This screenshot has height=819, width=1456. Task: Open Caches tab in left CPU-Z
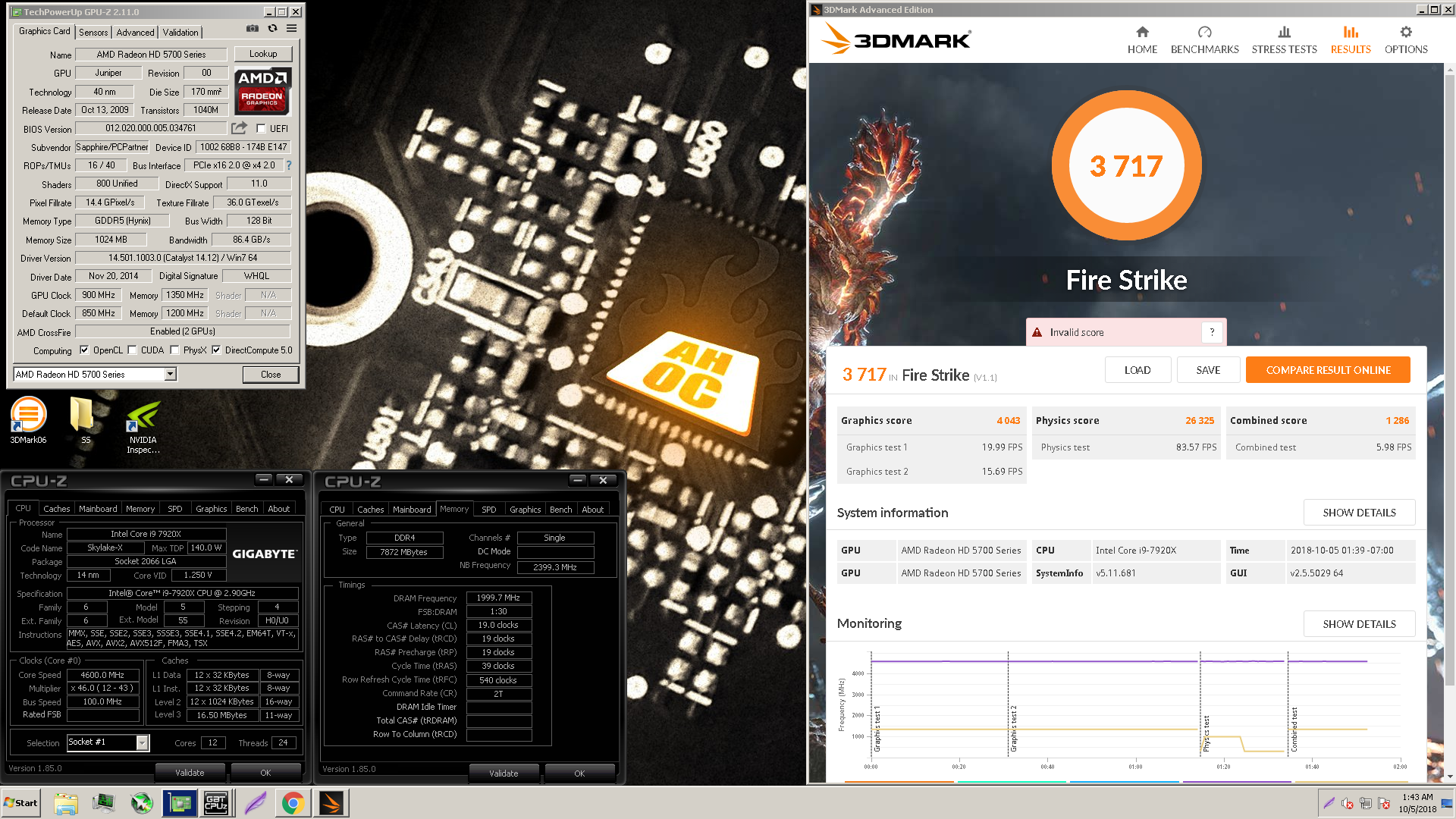point(56,509)
